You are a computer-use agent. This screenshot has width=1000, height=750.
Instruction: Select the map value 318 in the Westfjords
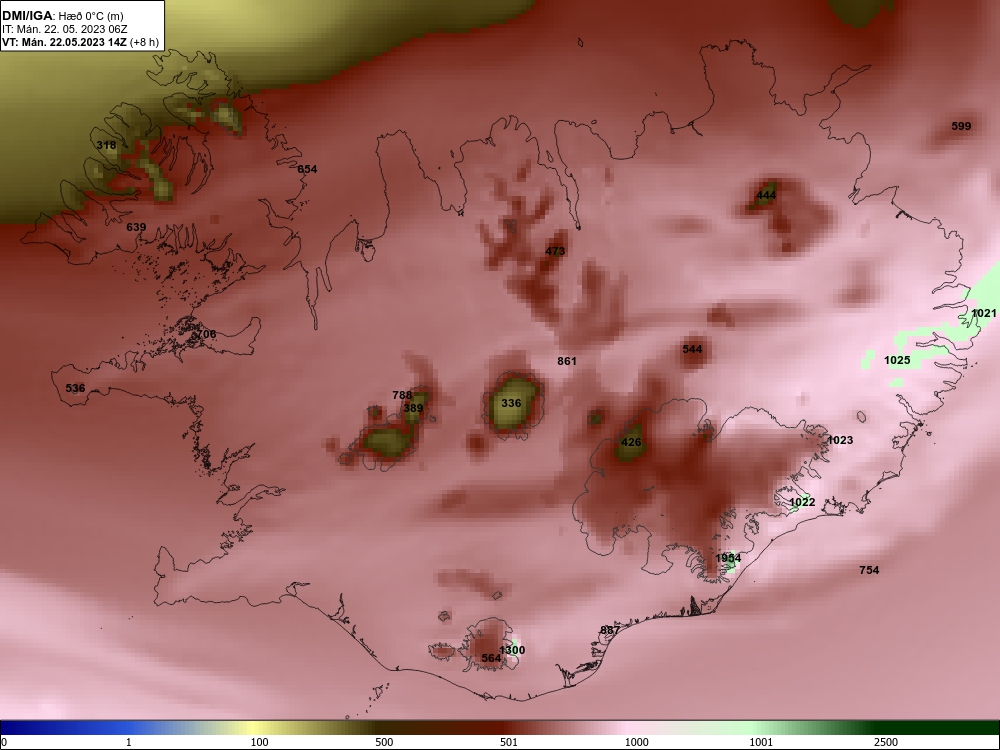107,145
